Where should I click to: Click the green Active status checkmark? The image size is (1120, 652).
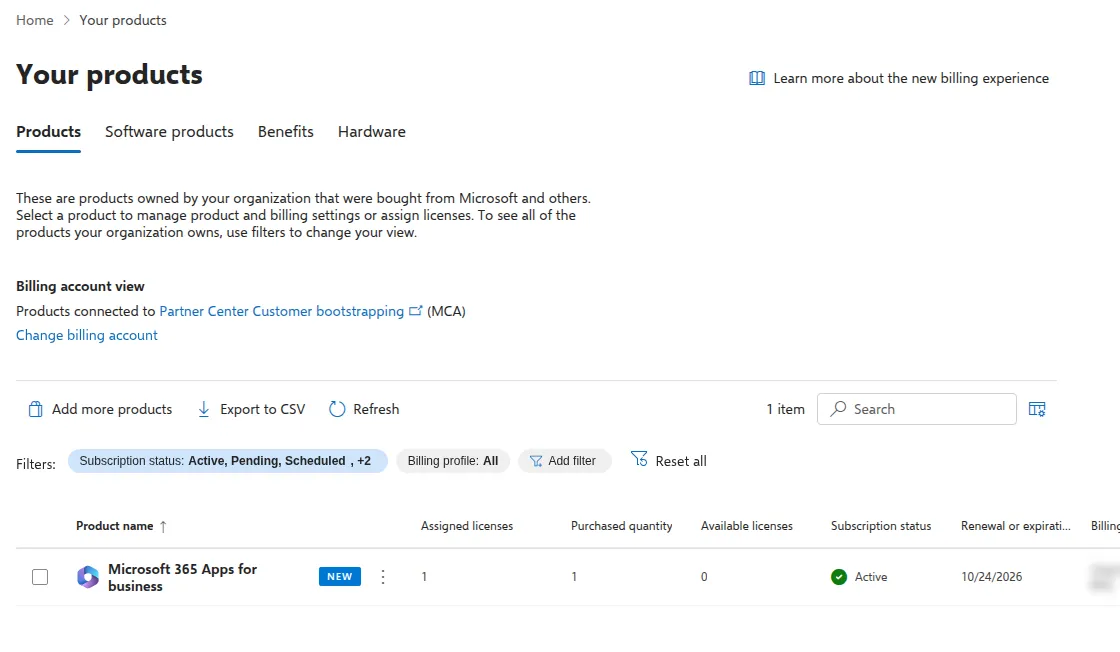[839, 577]
